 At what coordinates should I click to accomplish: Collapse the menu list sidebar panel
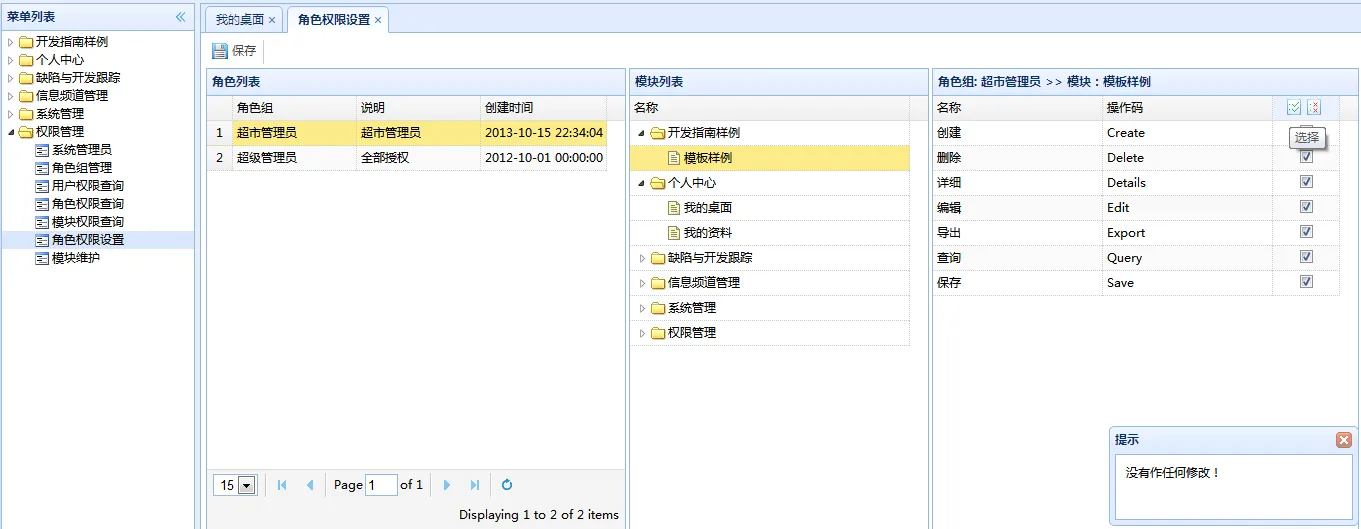pos(181,17)
